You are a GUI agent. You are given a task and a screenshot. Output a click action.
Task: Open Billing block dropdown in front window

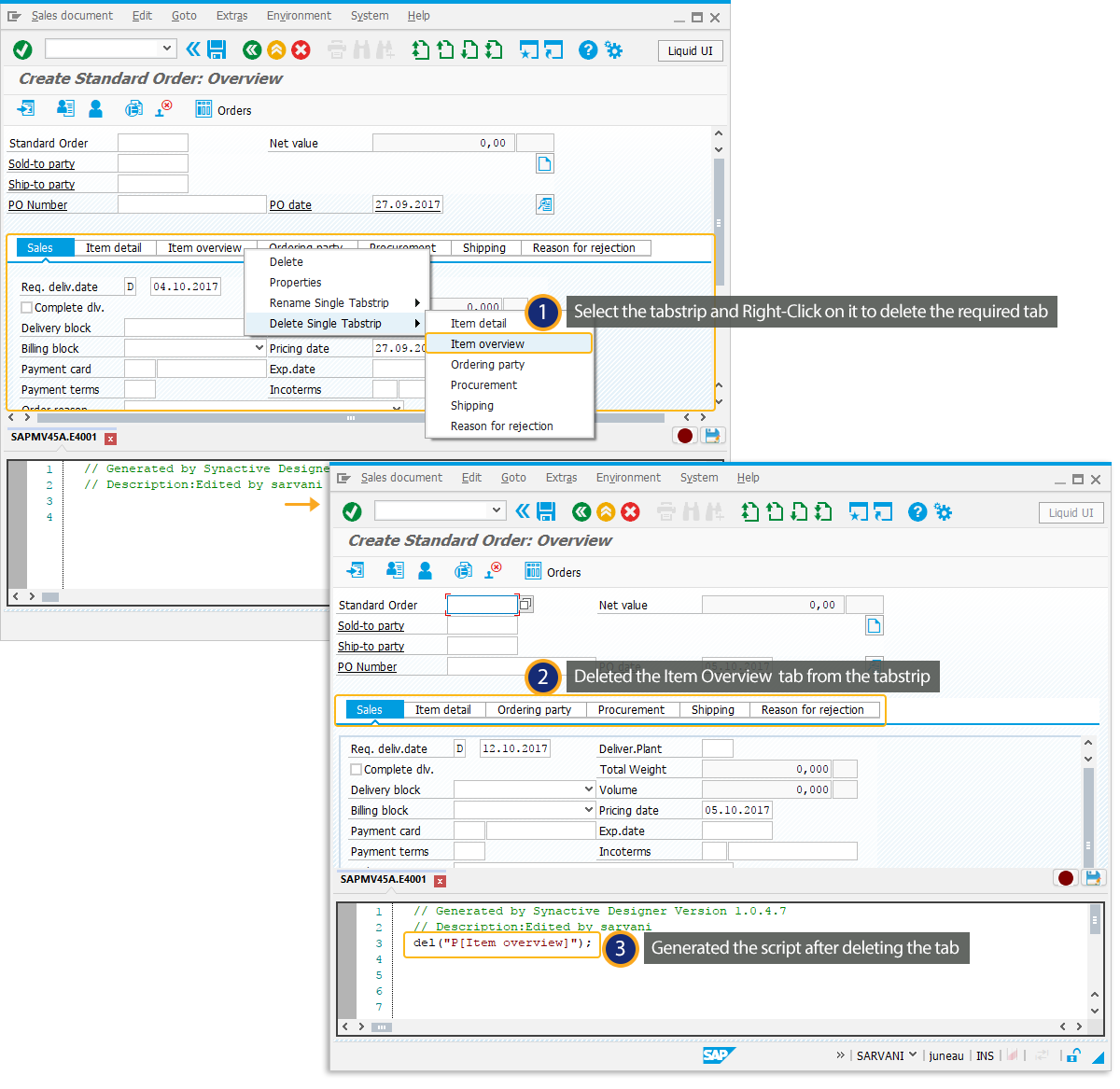click(588, 810)
